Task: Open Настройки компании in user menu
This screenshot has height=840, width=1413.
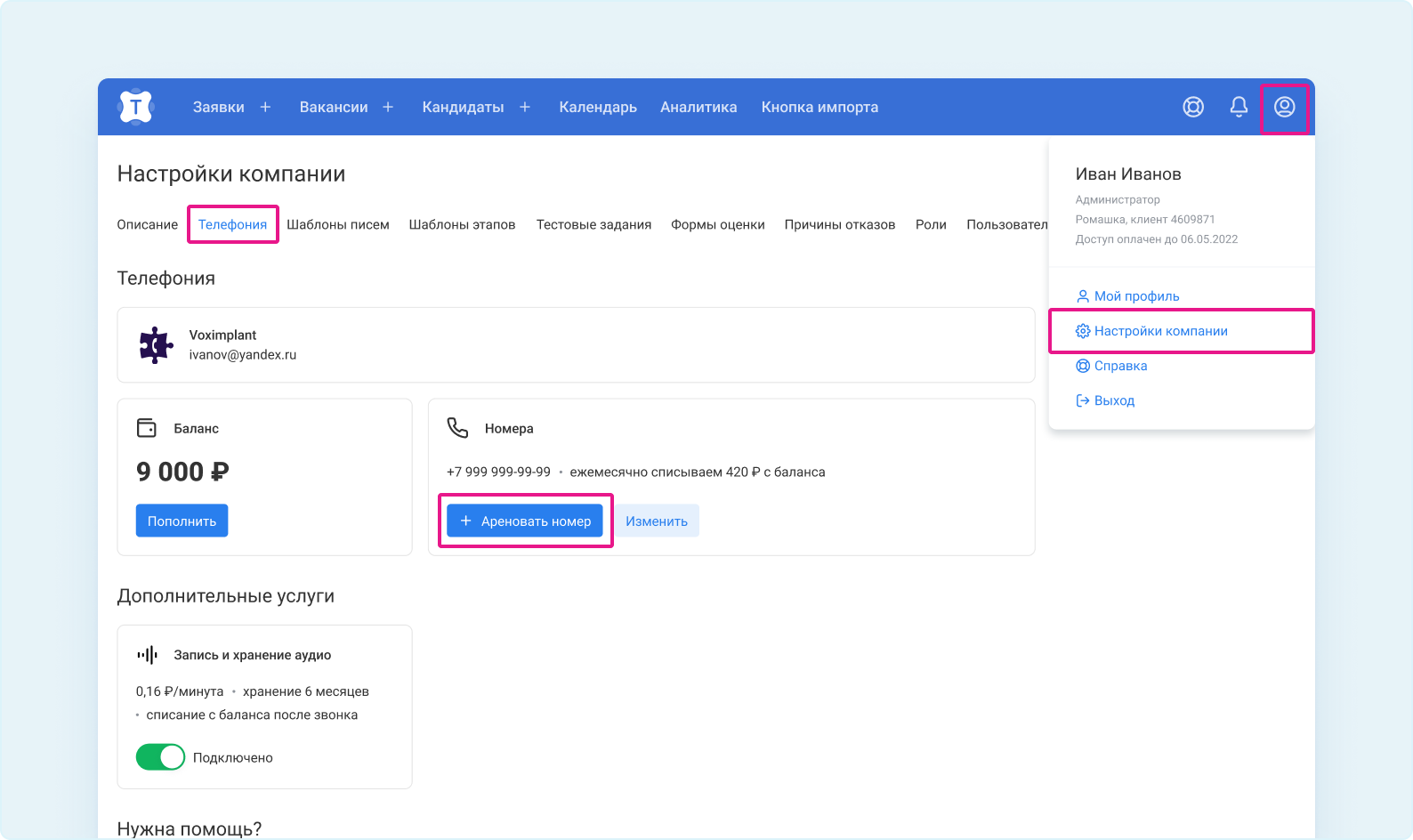Action: pyautogui.click(x=1160, y=331)
